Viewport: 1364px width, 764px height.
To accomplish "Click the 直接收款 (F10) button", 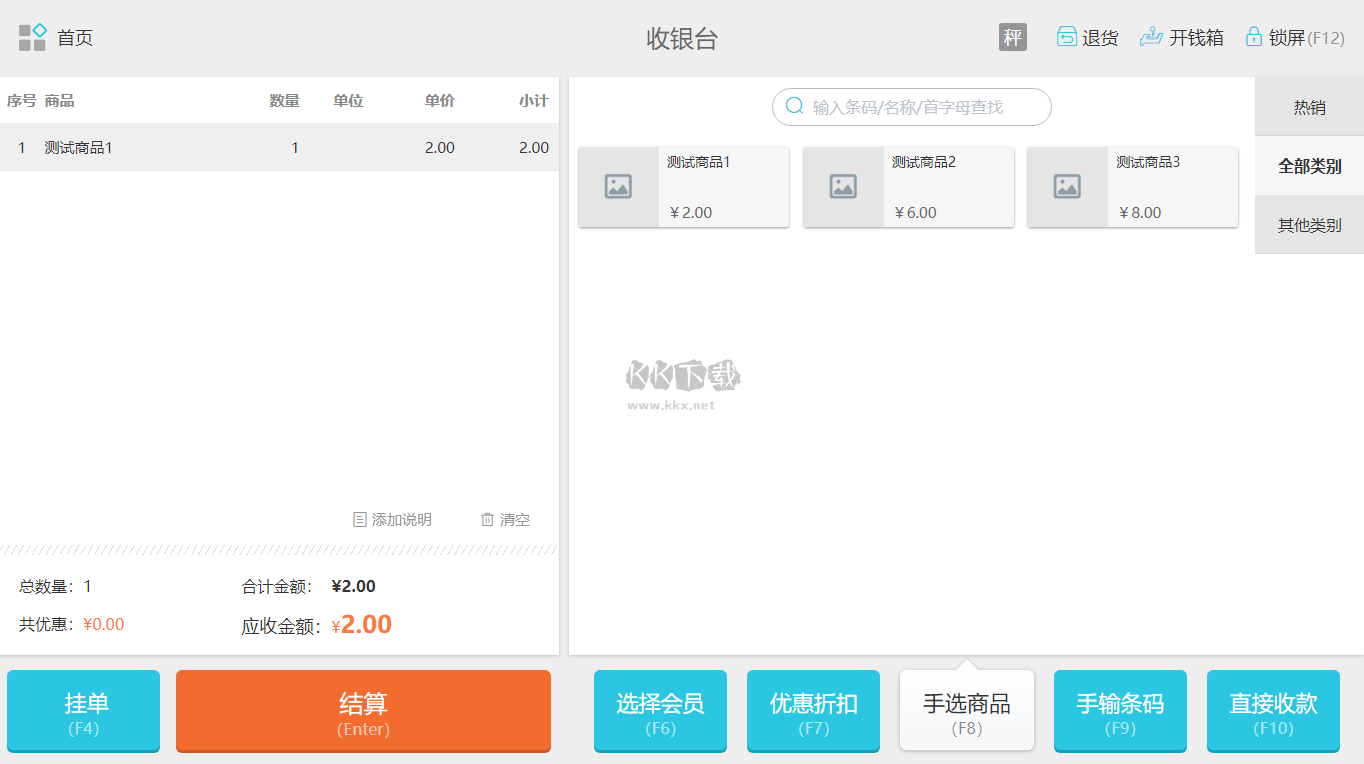I will point(1273,711).
